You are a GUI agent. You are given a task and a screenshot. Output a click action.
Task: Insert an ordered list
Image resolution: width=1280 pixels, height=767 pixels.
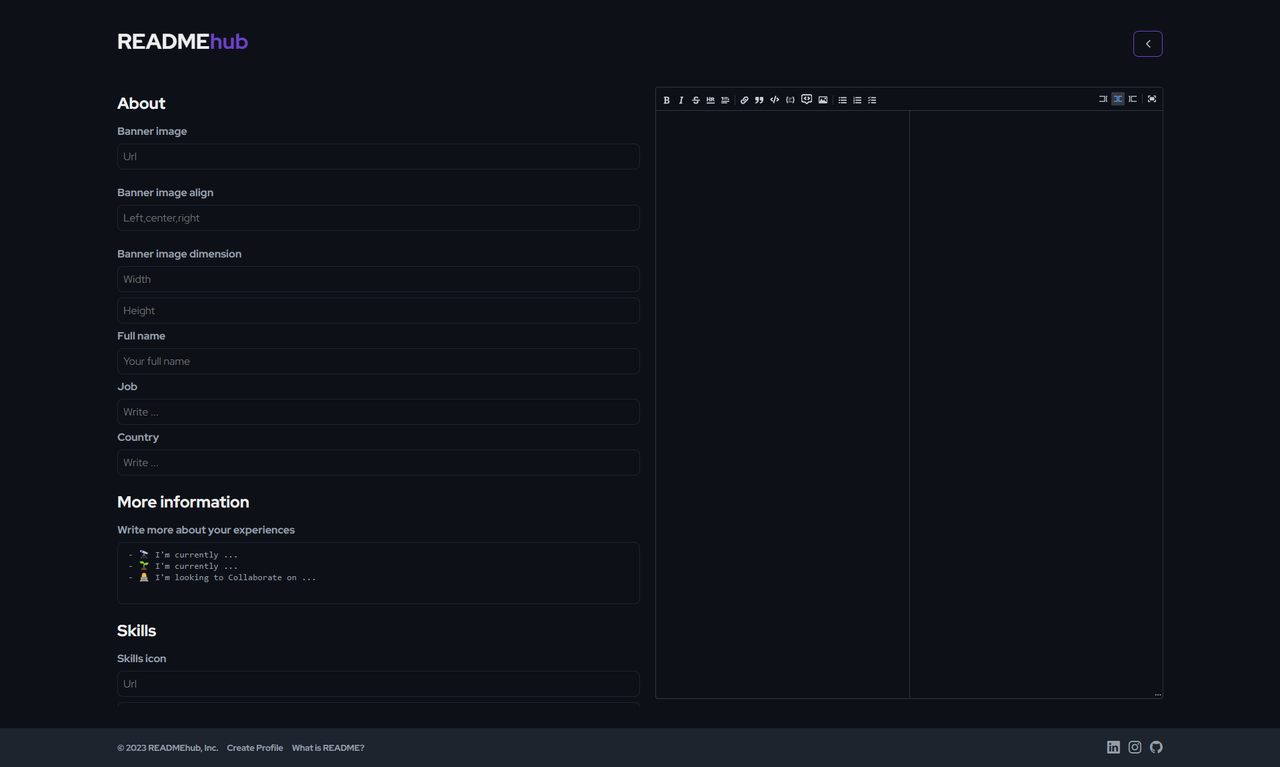[x=856, y=100]
